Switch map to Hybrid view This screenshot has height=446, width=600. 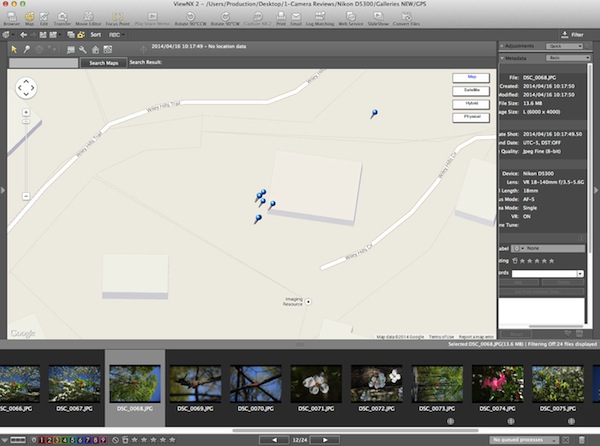tap(471, 102)
